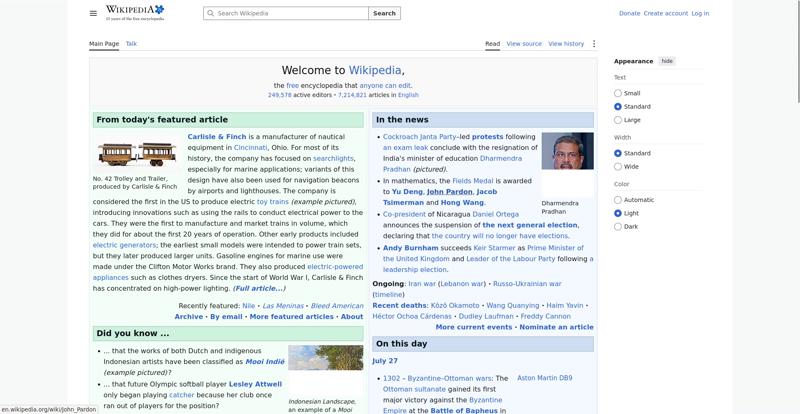Hide the Appearance panel
The image size is (800, 414).
667,61
